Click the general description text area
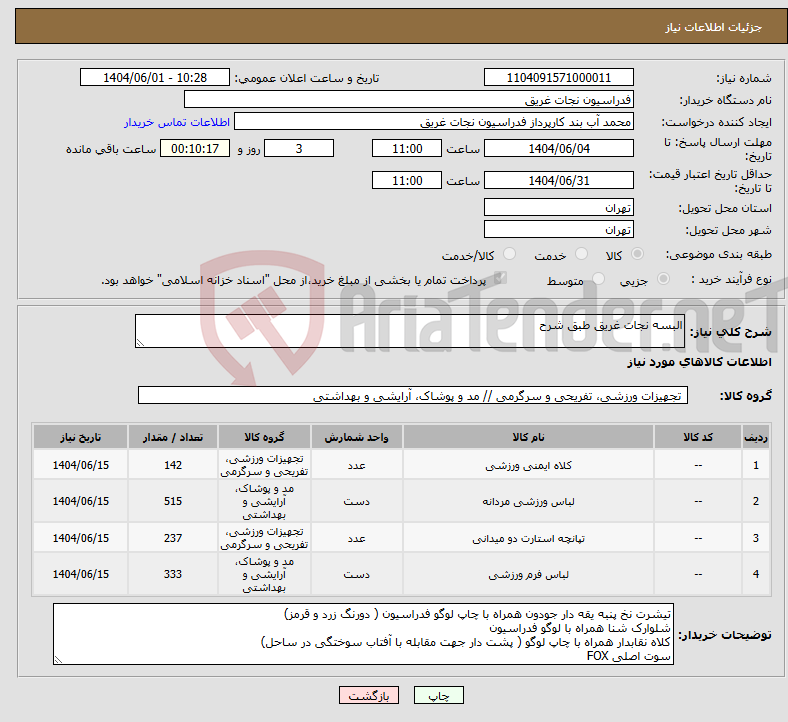The width and height of the screenshot is (788, 722). coord(410,331)
